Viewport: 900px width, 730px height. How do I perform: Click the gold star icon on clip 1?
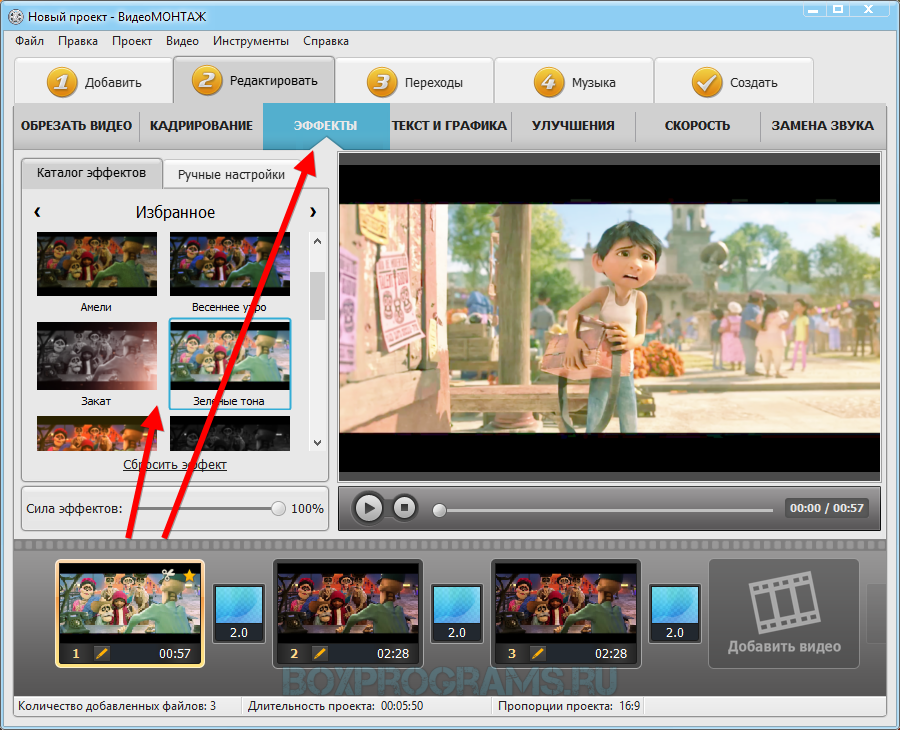[x=189, y=577]
